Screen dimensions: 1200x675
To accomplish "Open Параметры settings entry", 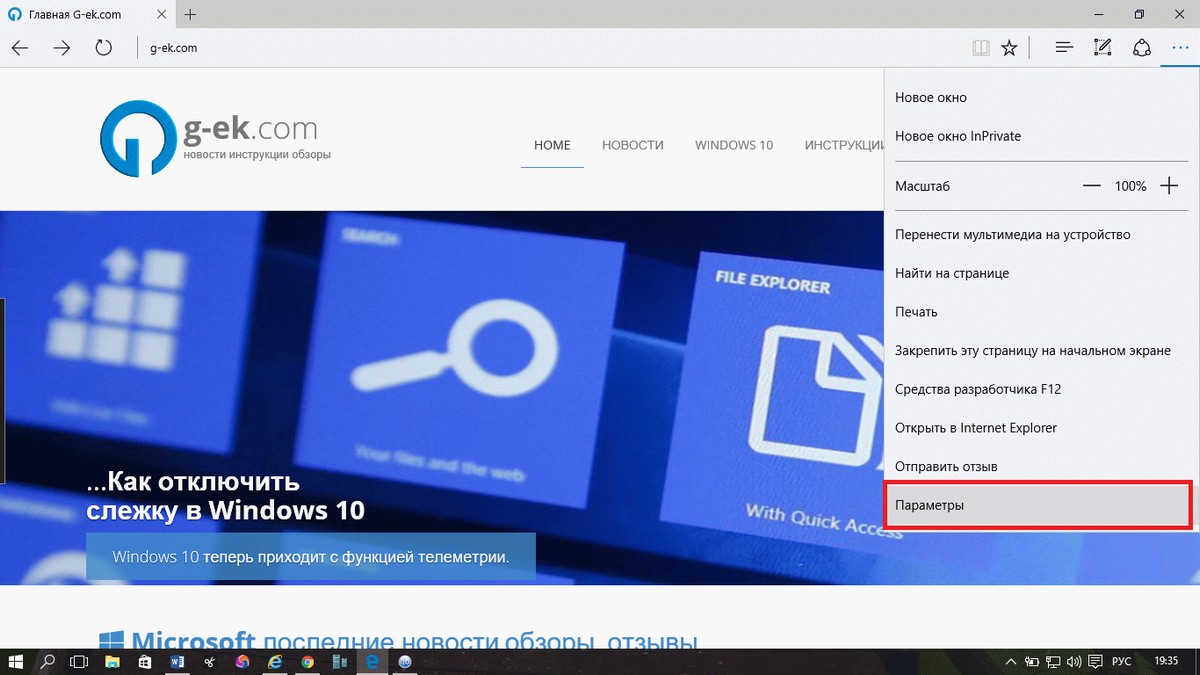I will pyautogui.click(x=1039, y=505).
